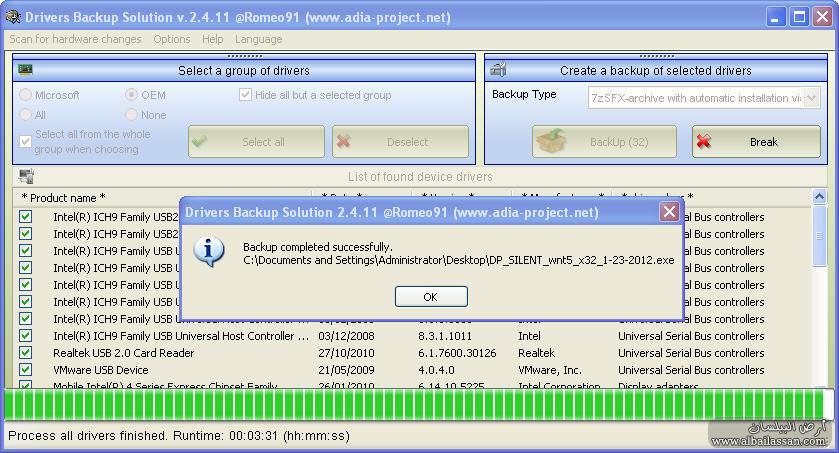Click the collapse grip above Select a group
This screenshot has height=453, width=839.
245,56
